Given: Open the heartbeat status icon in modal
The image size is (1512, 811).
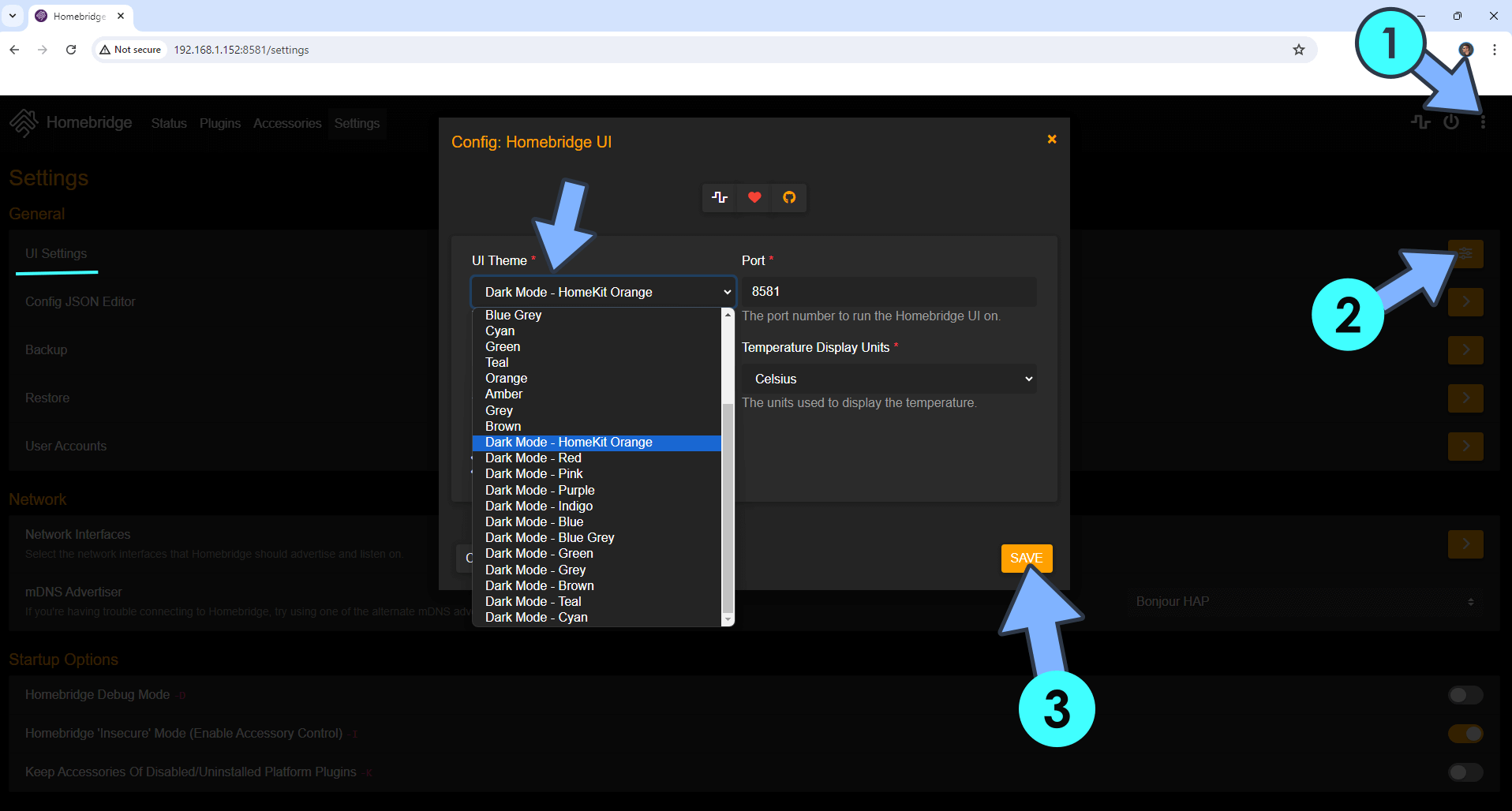Looking at the screenshot, I should pos(720,197).
